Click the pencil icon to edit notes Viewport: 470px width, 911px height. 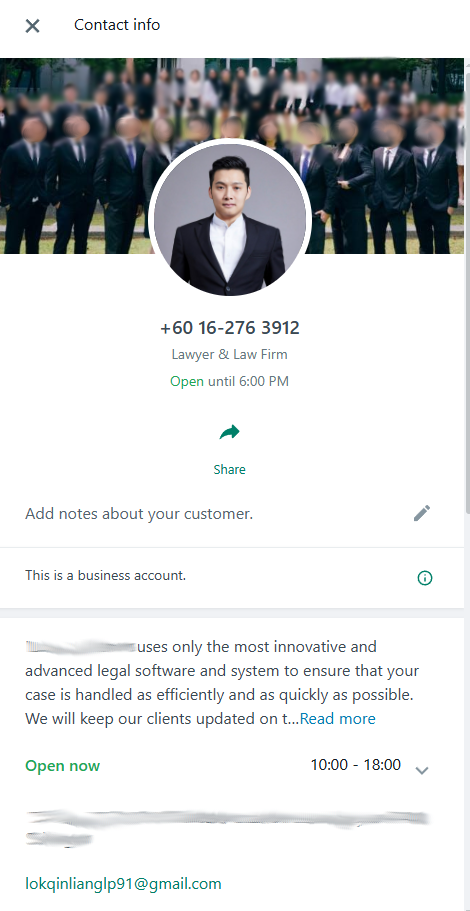click(x=422, y=513)
